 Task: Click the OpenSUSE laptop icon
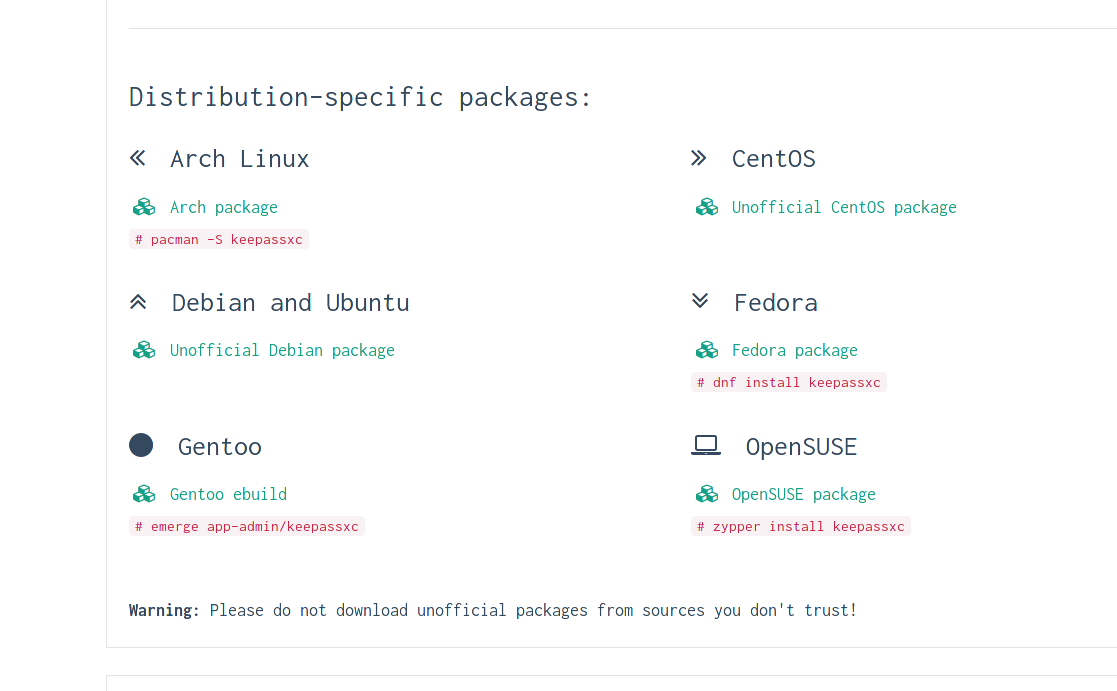706,445
